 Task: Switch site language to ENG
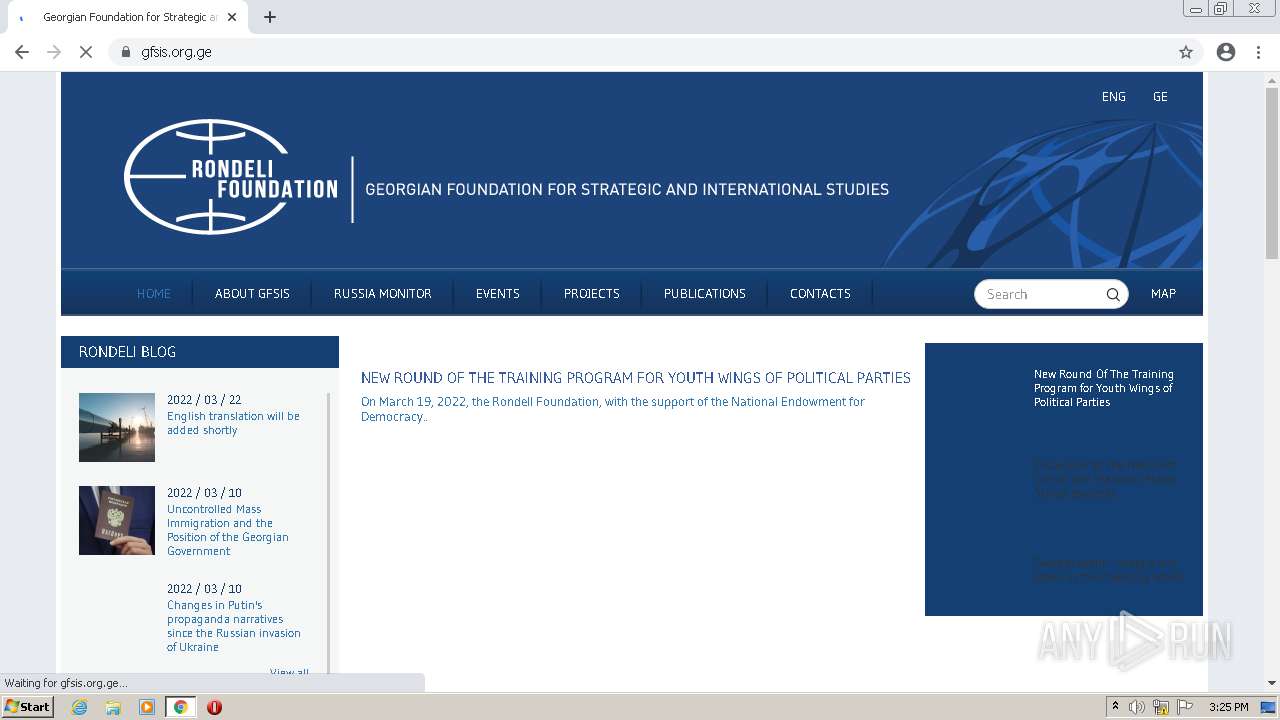pos(1114,97)
